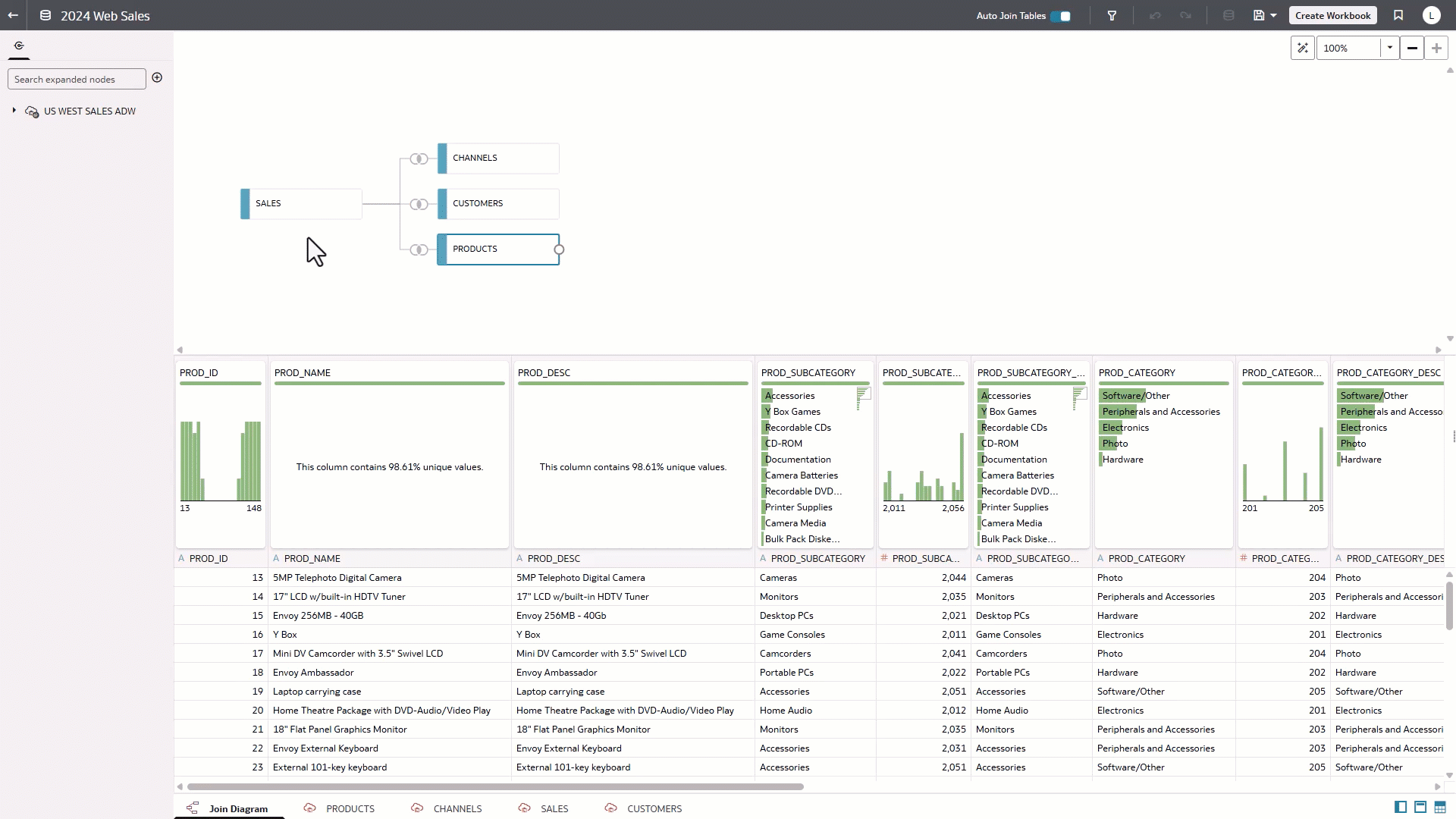Screen dimensions: 1456x819
Task: Click the Create Workbook button
Action: 1332,15
